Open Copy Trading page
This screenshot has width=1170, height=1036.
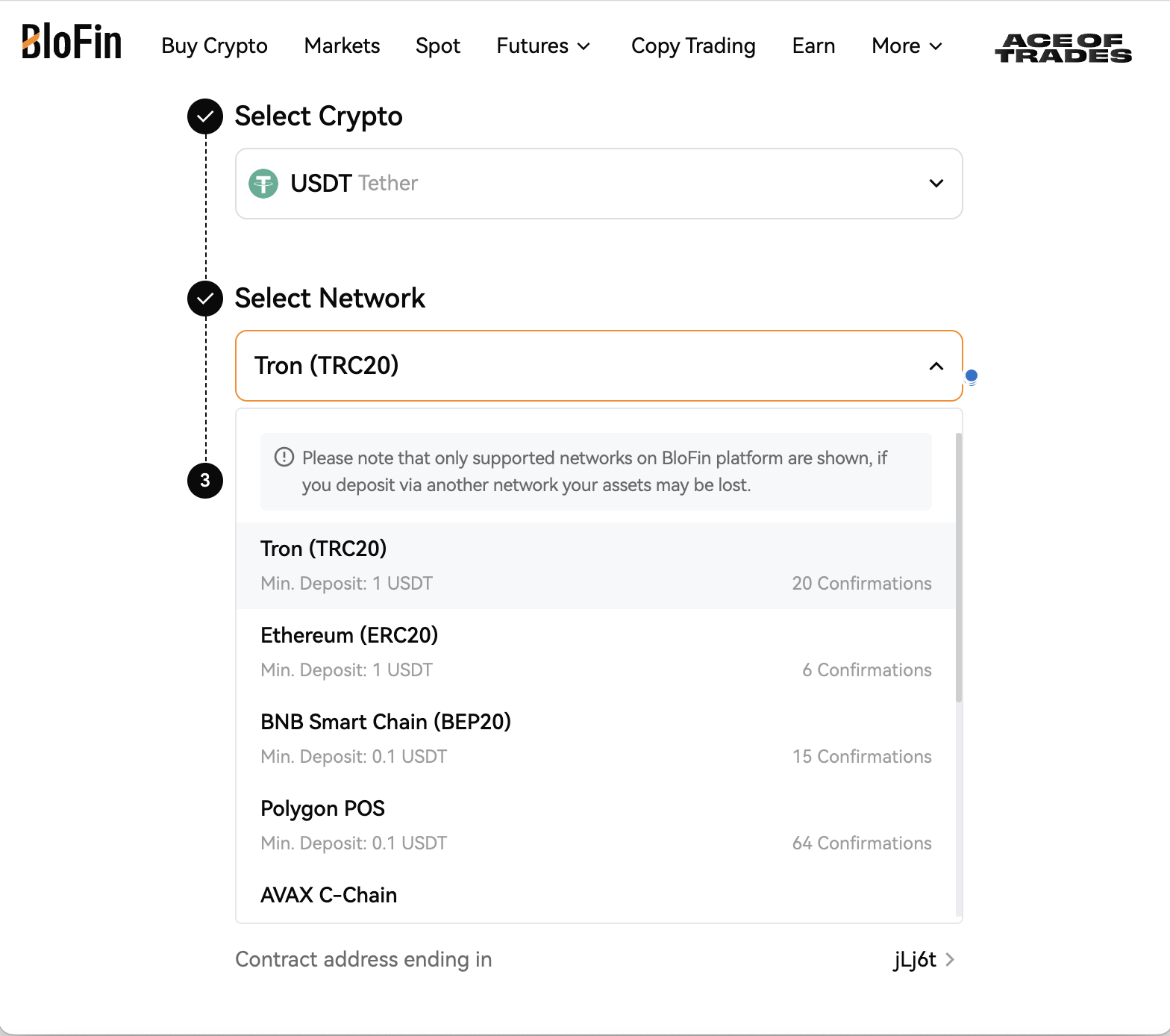tap(693, 46)
